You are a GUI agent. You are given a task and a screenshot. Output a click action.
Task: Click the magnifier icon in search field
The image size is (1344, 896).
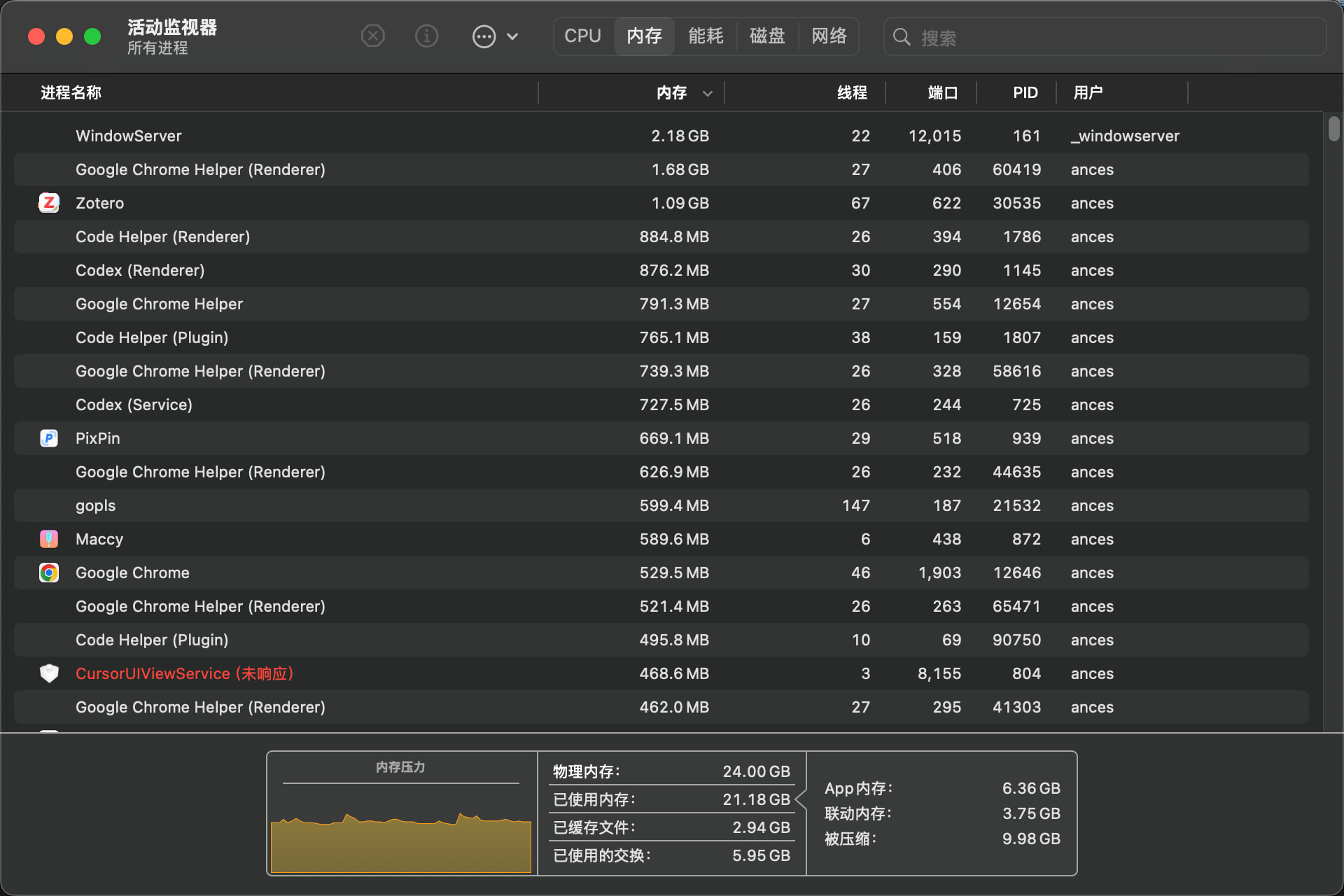coord(902,37)
